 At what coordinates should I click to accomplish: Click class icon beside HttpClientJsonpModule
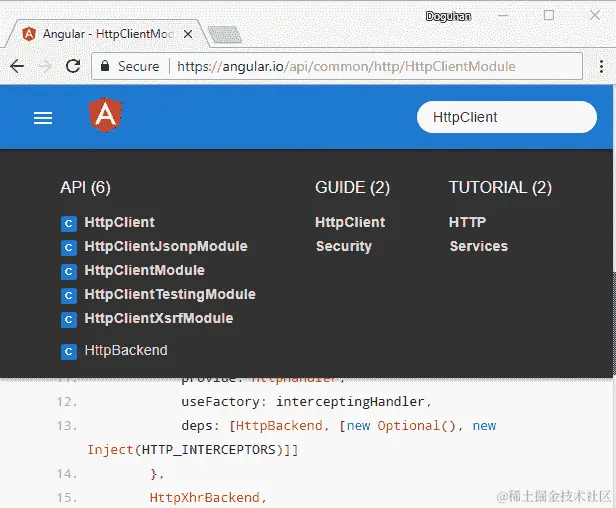pos(69,248)
